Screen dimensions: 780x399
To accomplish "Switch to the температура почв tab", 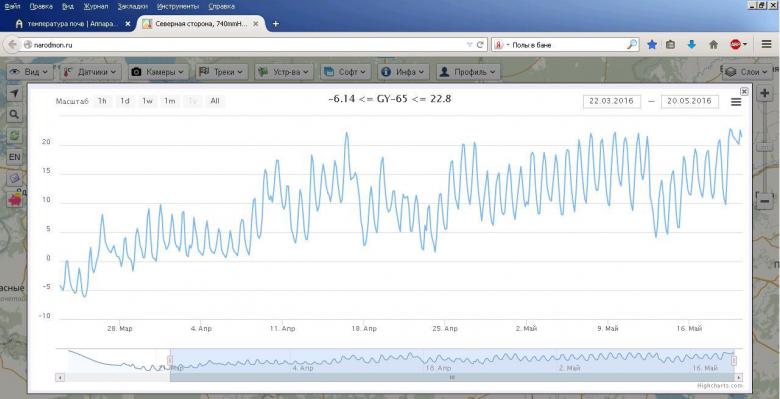I will [73, 24].
